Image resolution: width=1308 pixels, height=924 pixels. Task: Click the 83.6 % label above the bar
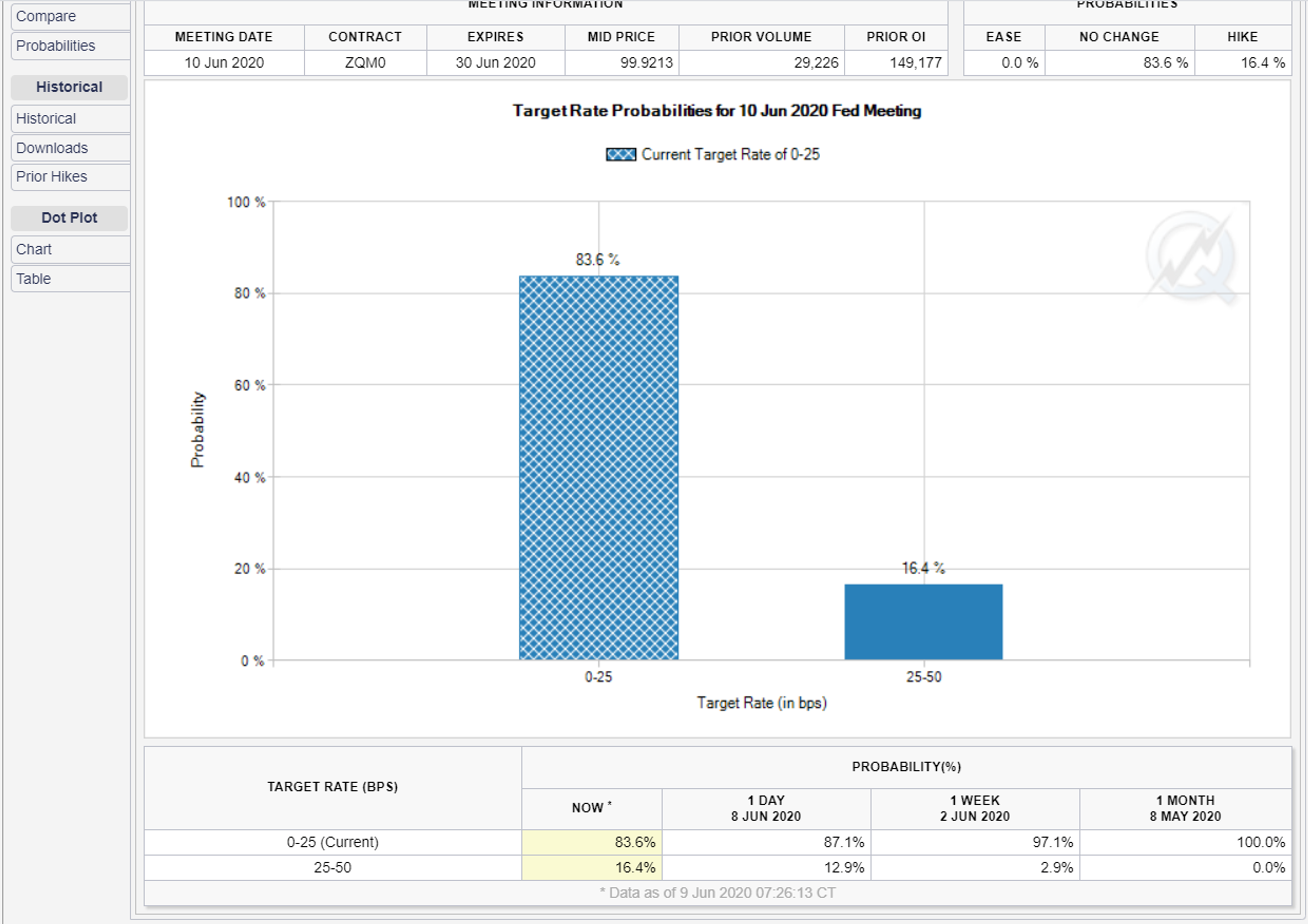click(597, 260)
